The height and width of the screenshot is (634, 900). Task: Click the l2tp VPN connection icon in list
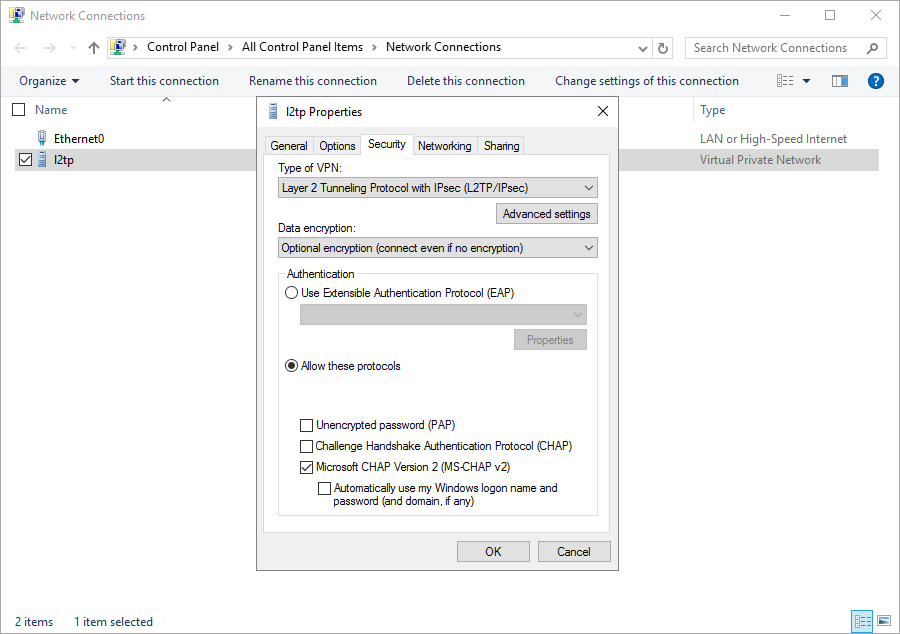(x=42, y=160)
